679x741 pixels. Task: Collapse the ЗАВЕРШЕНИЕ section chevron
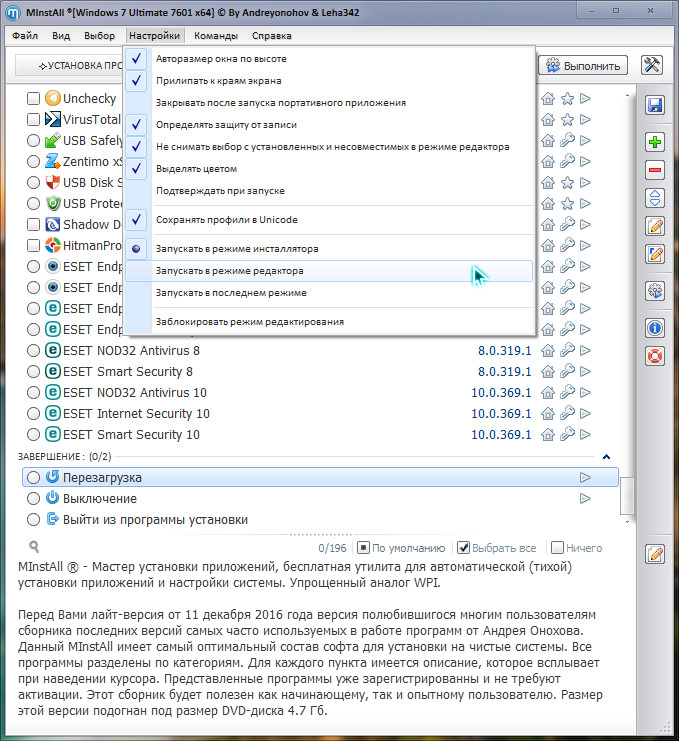606,457
